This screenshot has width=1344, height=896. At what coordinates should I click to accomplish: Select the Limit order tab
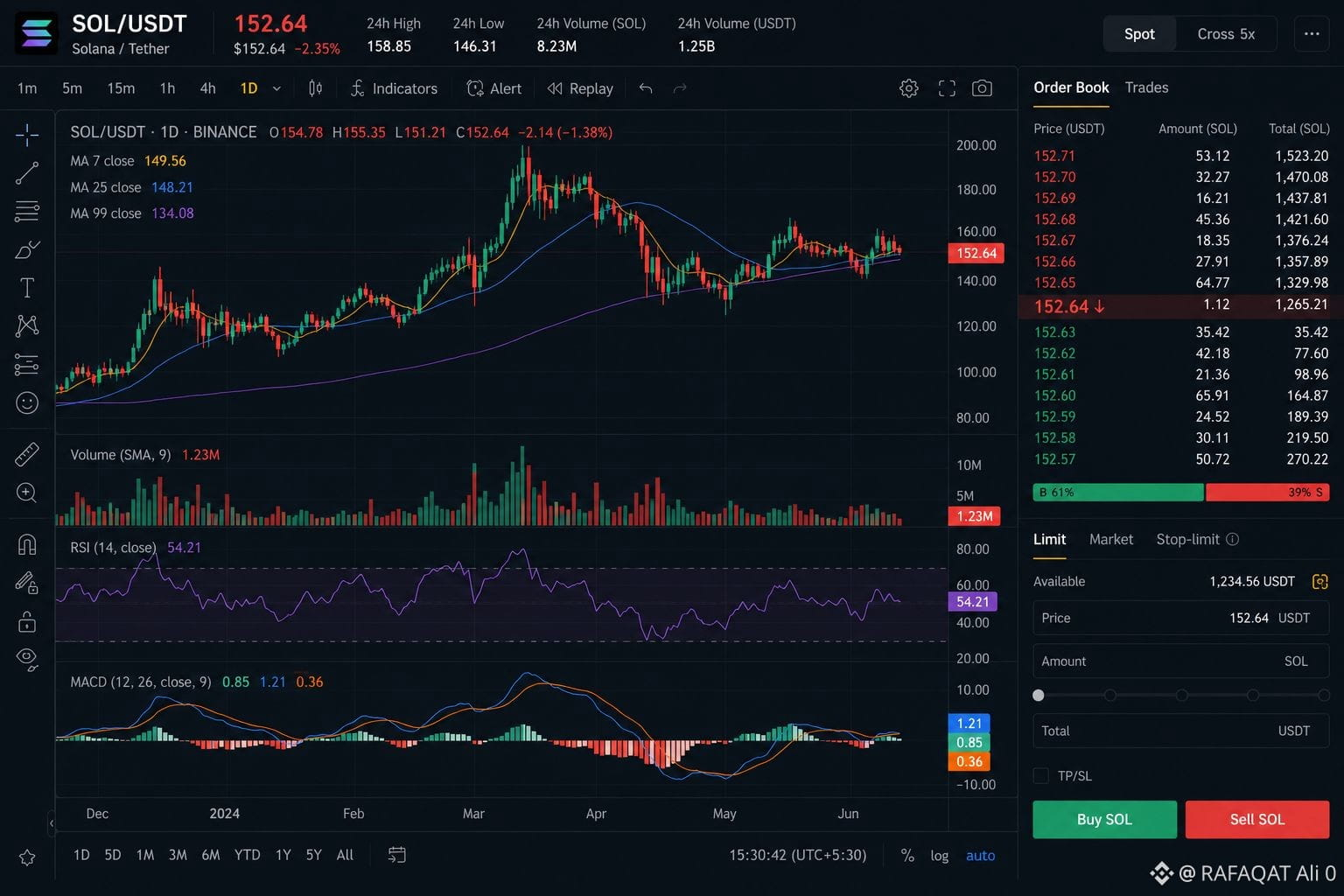click(1049, 539)
